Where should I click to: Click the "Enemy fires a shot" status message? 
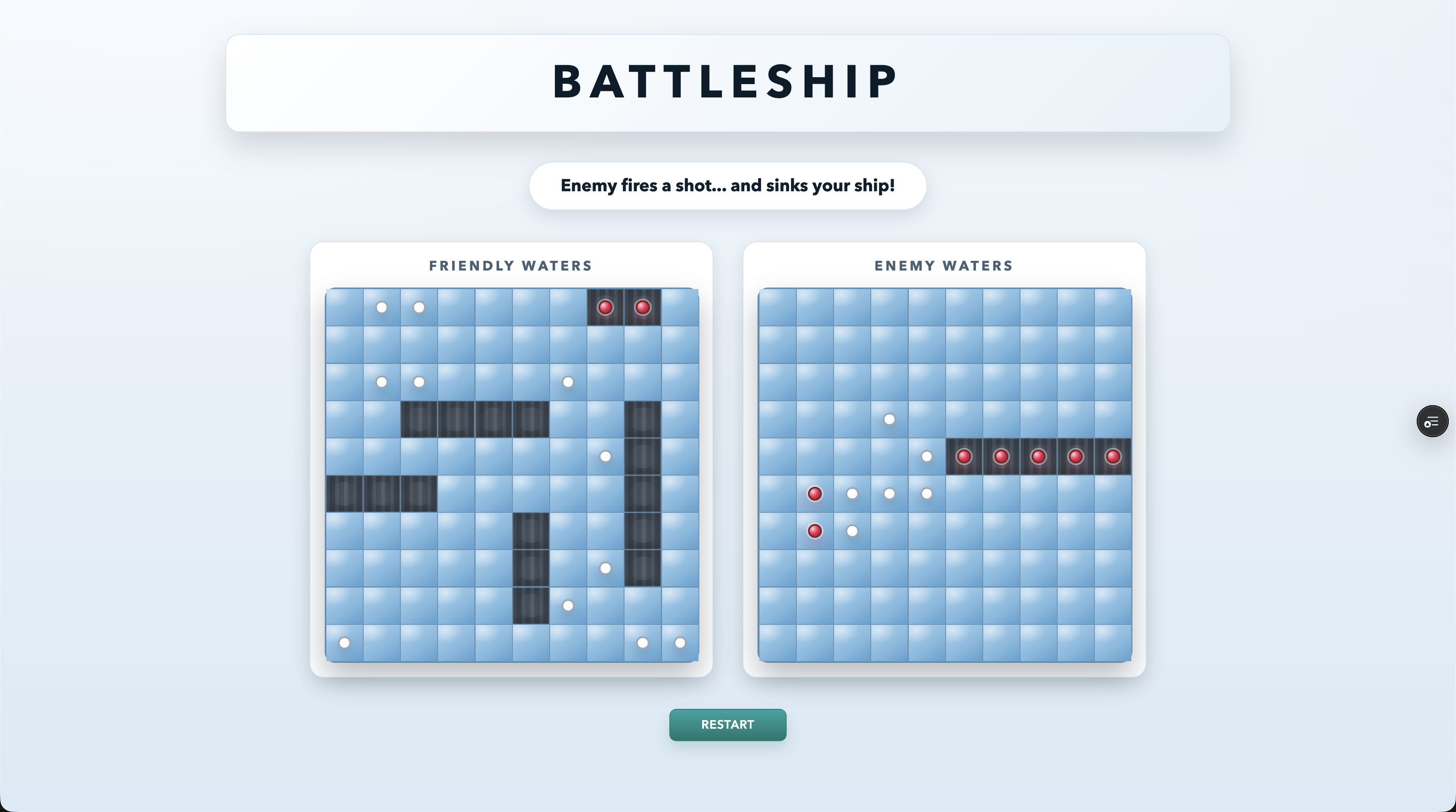728,185
